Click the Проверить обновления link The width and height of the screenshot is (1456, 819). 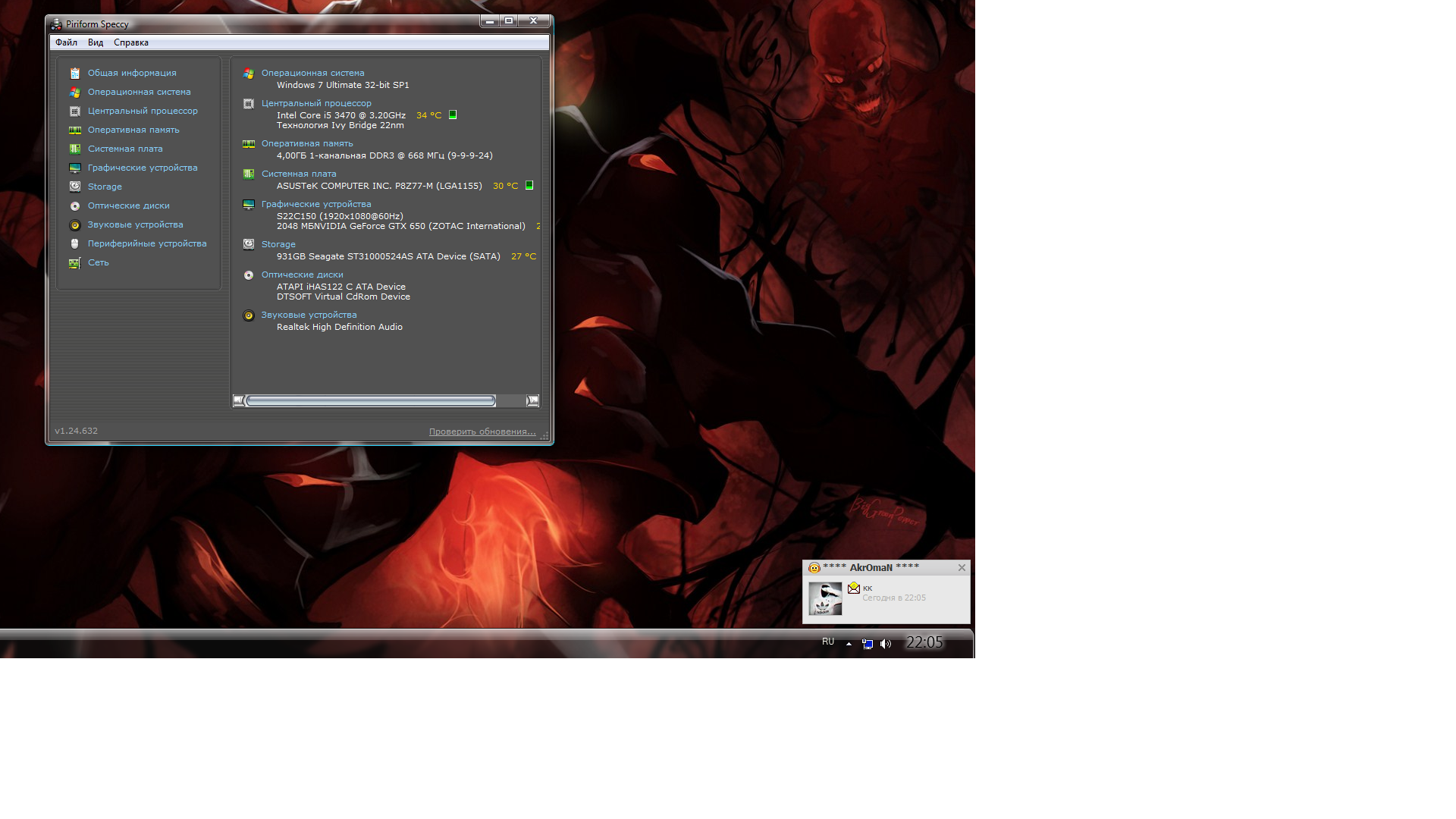482,431
